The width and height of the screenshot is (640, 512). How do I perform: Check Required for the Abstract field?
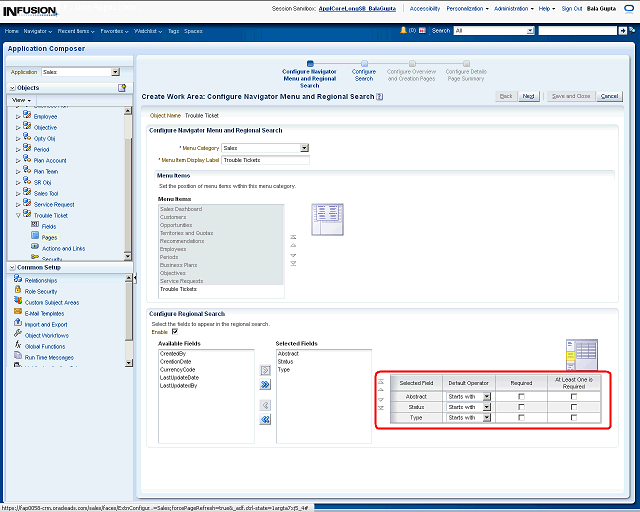(520, 396)
